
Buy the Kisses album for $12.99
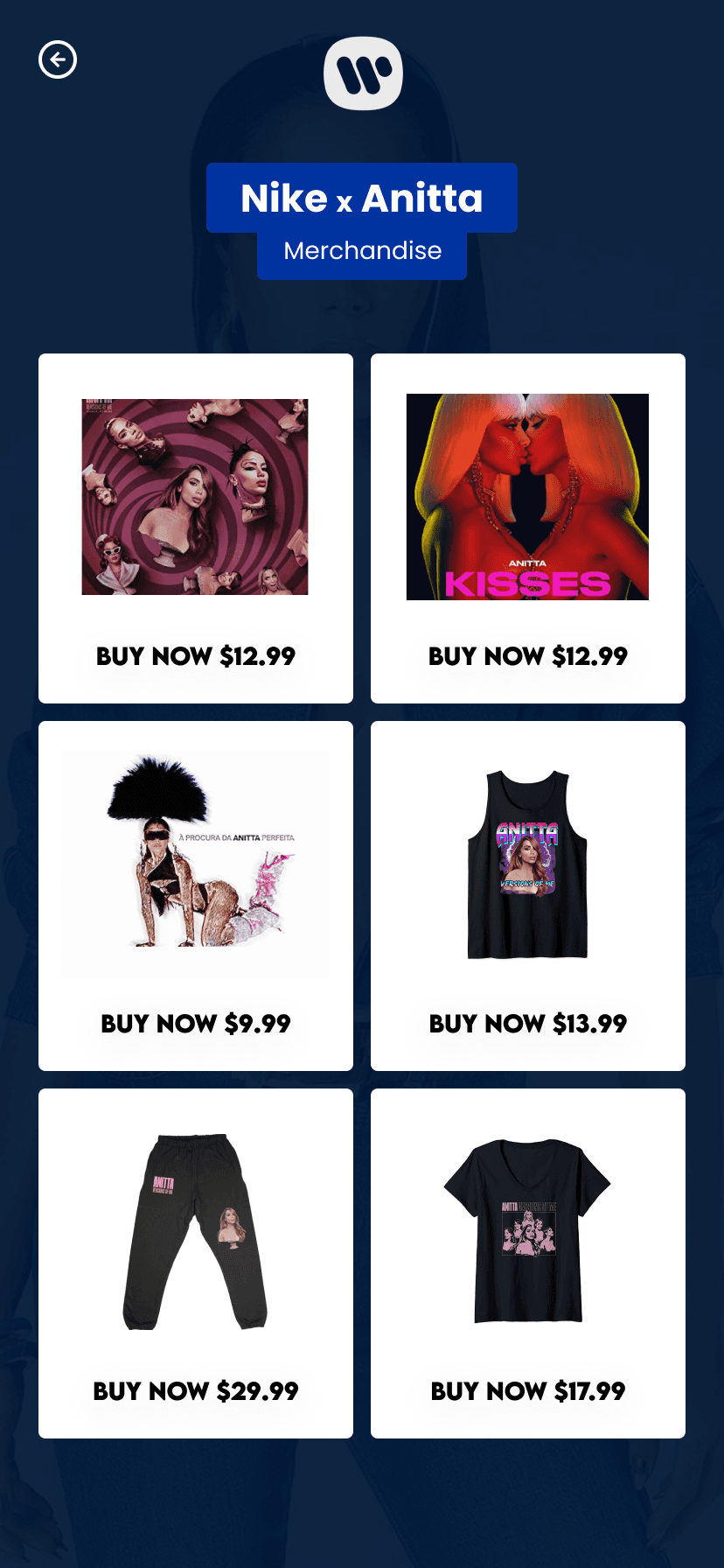528,656
